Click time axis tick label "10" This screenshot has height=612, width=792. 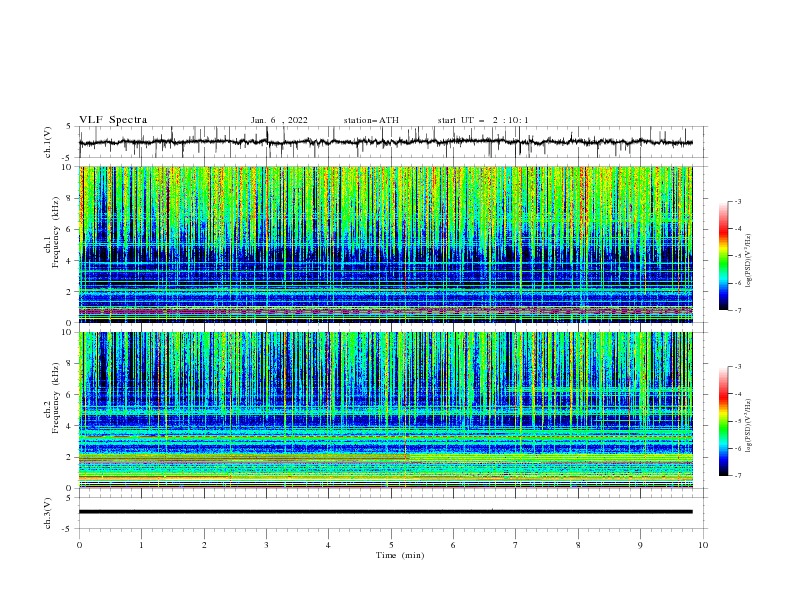point(703,545)
